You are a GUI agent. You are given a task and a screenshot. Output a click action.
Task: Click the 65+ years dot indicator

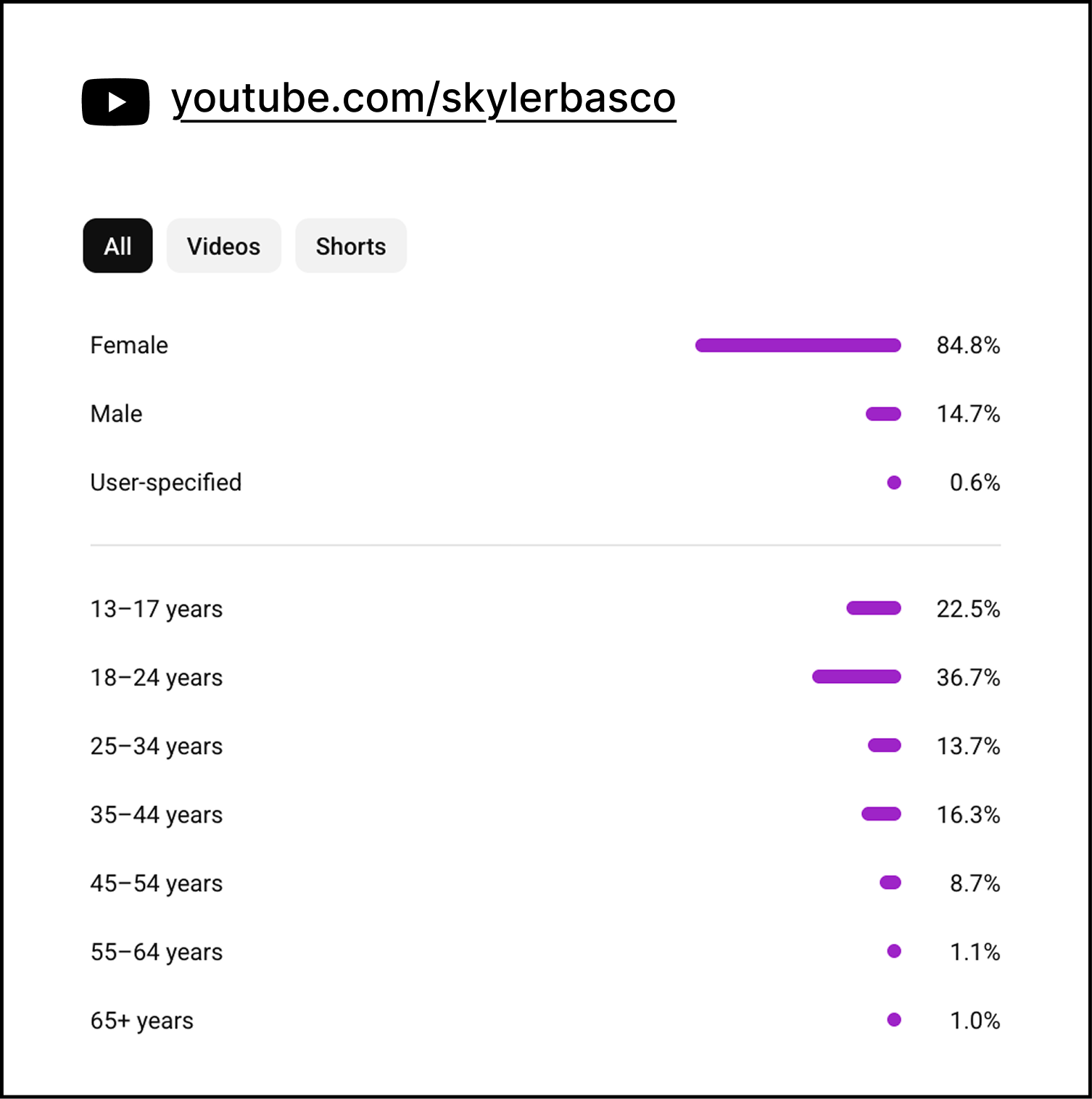coord(894,1020)
